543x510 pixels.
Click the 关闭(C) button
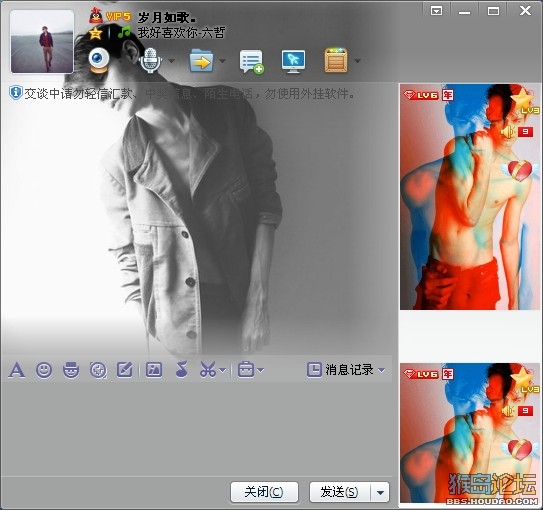264,492
